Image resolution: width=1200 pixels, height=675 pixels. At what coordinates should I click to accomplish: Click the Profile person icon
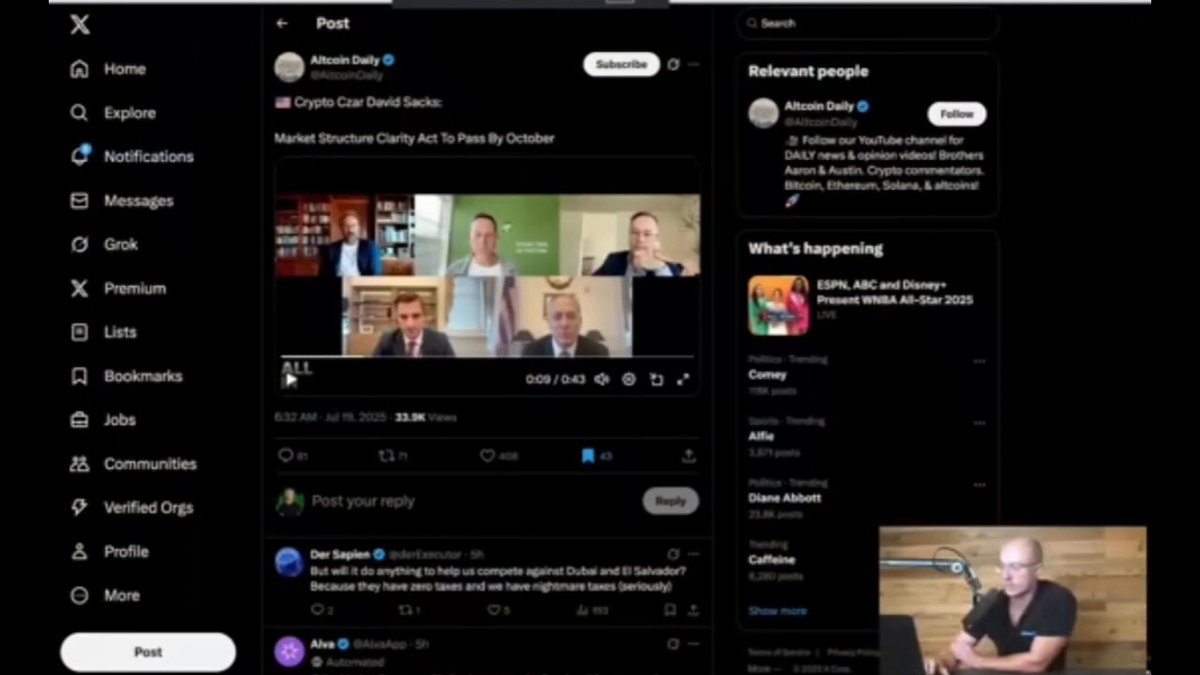point(80,551)
